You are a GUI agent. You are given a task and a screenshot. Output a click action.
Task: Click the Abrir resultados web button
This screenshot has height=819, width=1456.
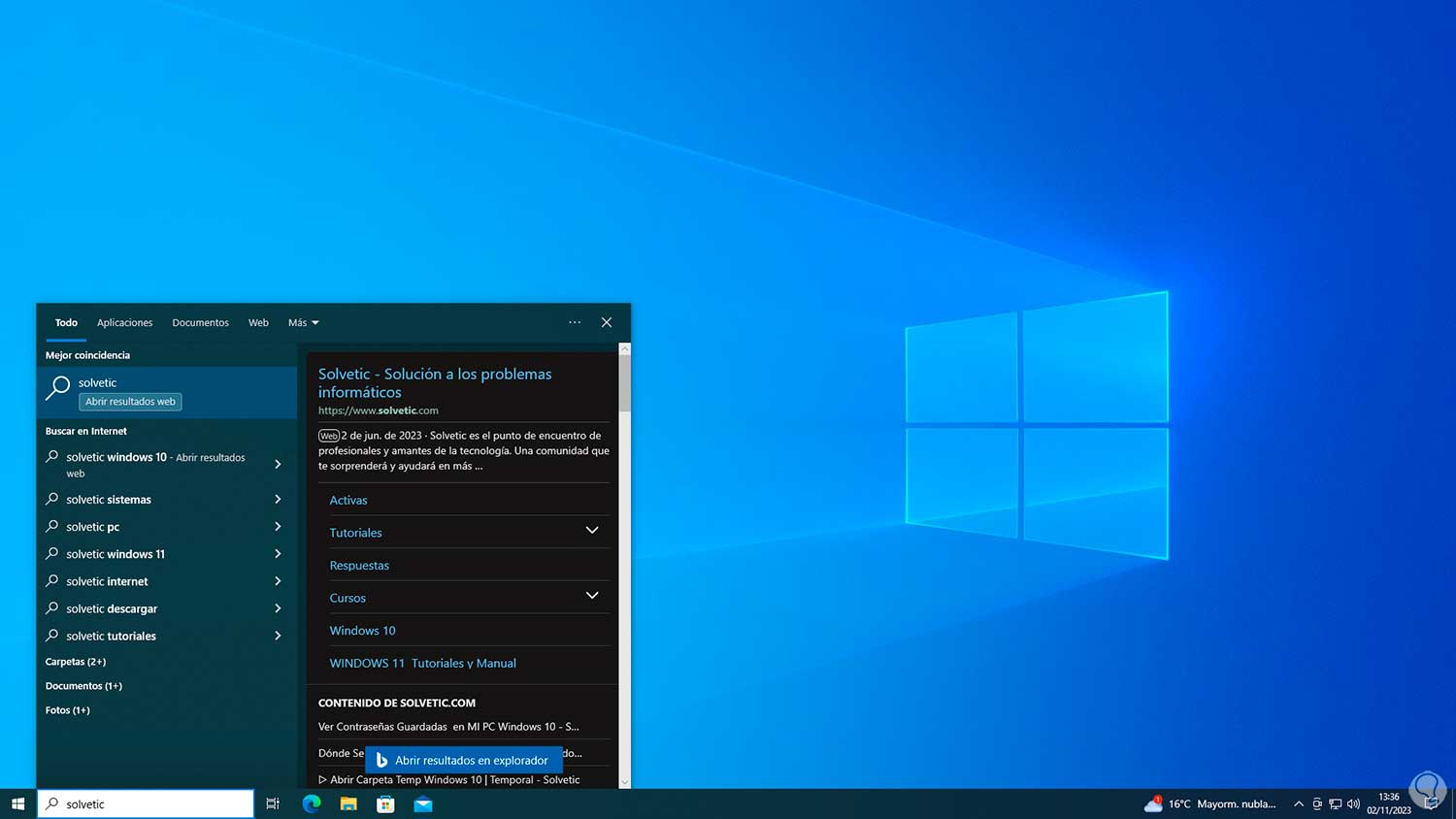[x=130, y=402]
